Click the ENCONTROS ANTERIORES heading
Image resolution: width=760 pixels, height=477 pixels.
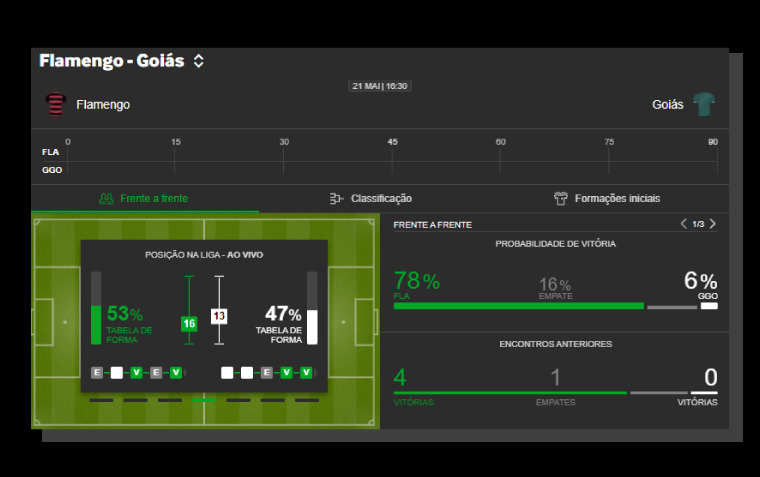pyautogui.click(x=555, y=344)
